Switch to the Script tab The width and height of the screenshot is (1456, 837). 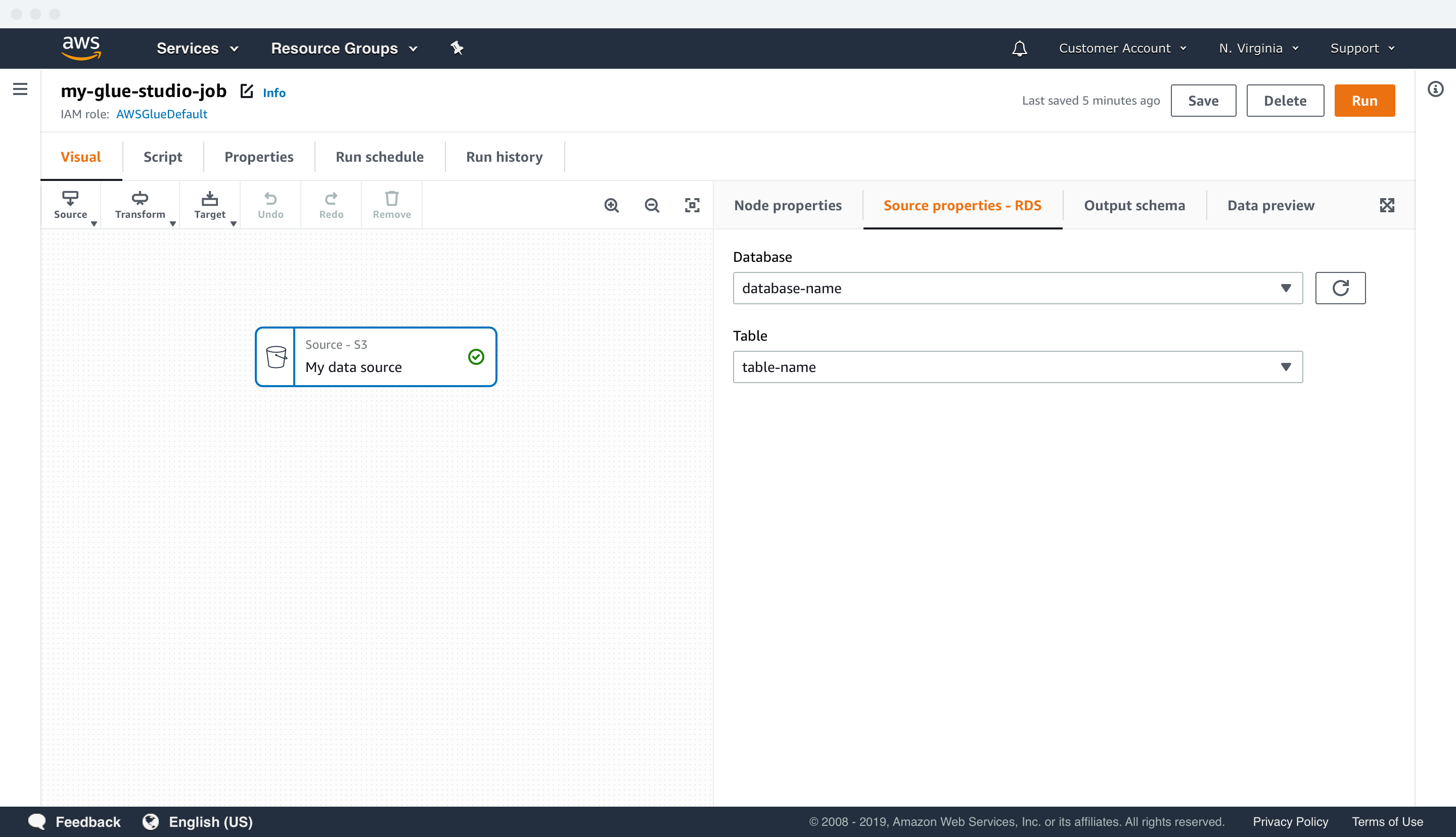tap(163, 157)
